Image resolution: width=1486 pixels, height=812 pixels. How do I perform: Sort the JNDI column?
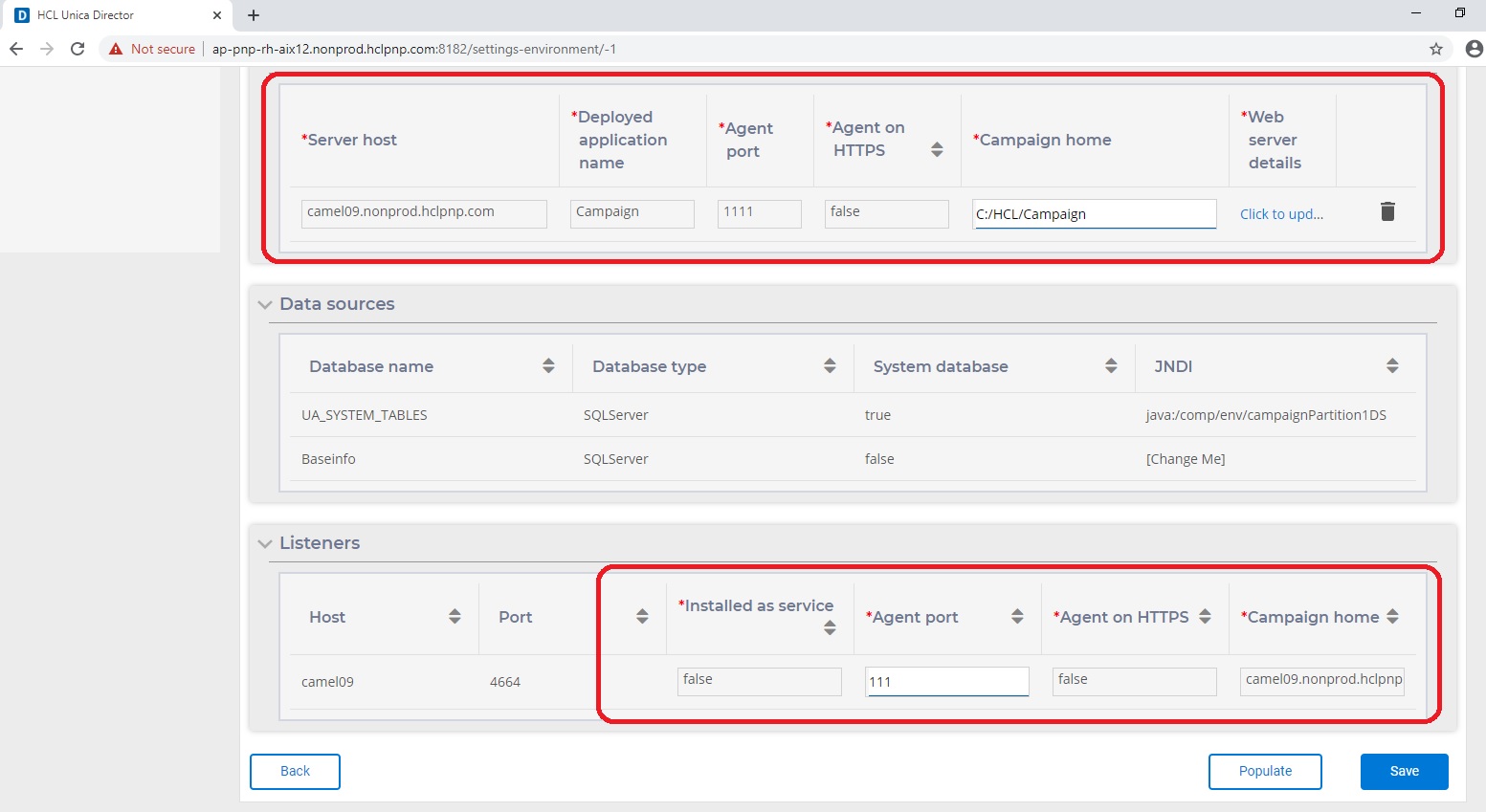1393,364
